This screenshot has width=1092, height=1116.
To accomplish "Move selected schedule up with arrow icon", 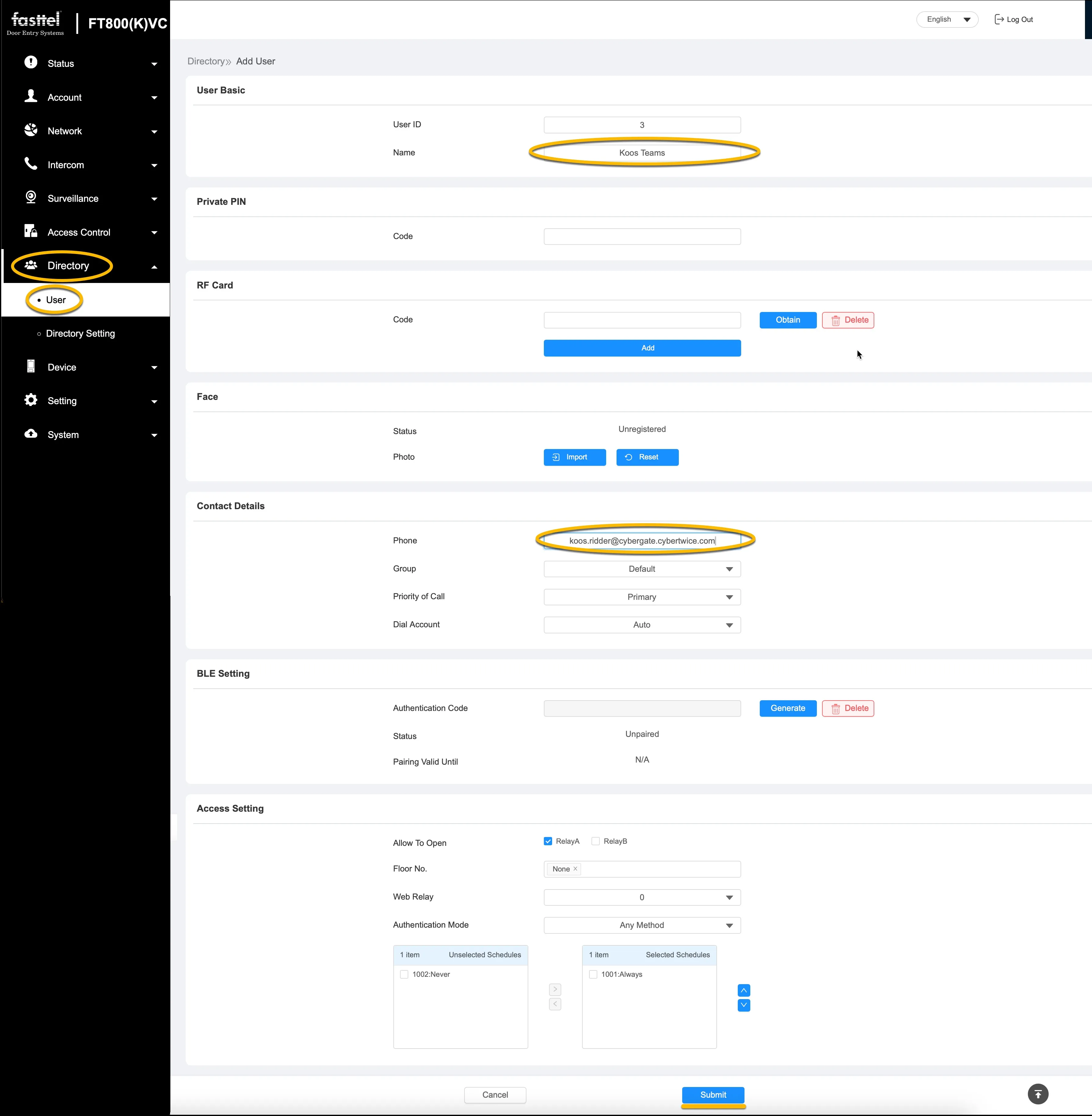I will 743,991.
